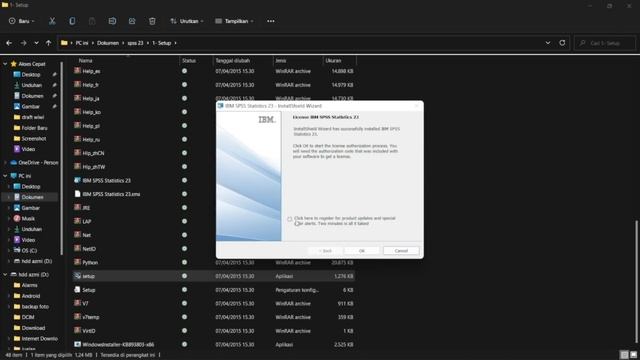Click Dokumen in the address breadcrumb
This screenshot has width=640, height=360.
108,43
